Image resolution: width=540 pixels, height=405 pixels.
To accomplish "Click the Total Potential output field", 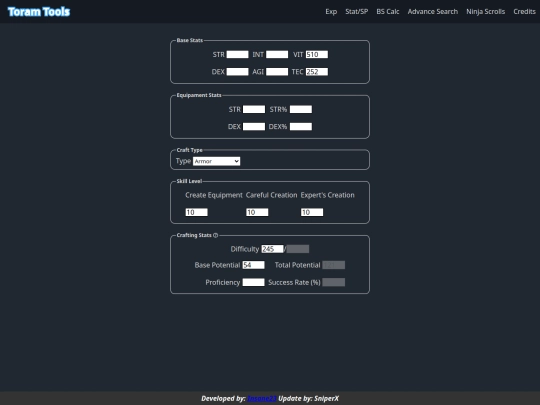I will [x=334, y=265].
